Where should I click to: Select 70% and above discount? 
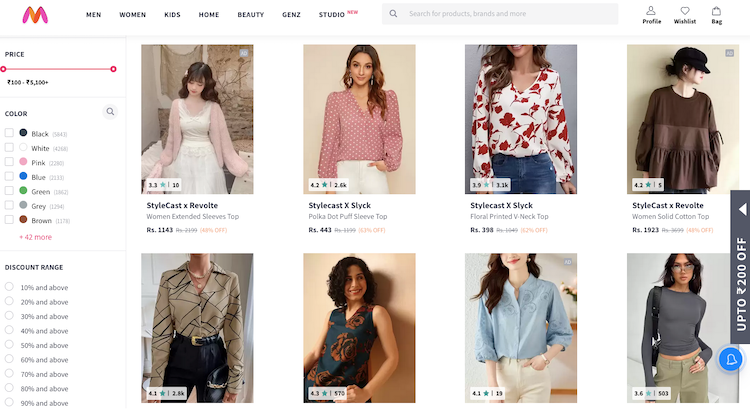[x=9, y=373]
